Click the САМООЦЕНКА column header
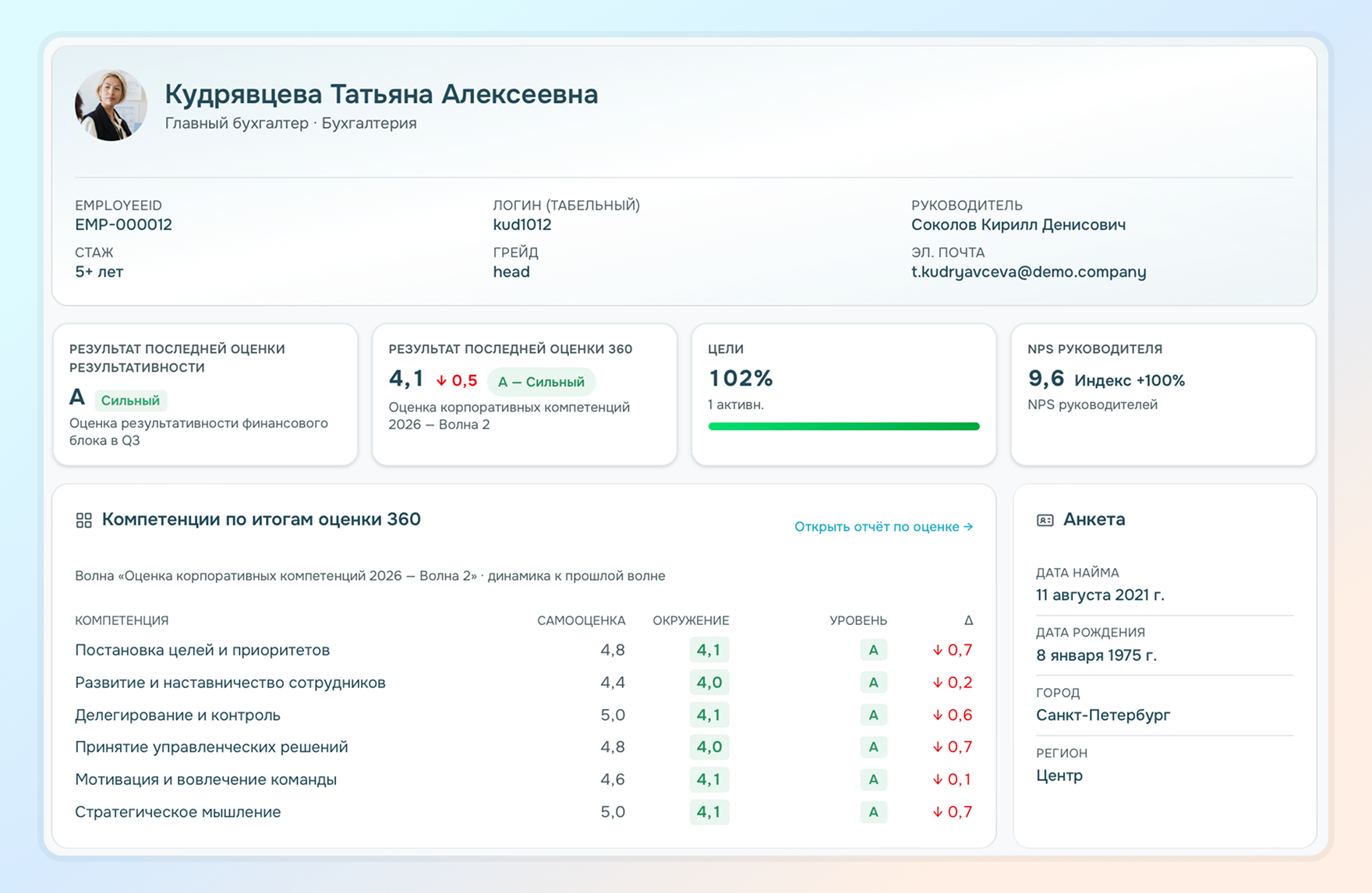This screenshot has width=1372, height=893. click(581, 620)
